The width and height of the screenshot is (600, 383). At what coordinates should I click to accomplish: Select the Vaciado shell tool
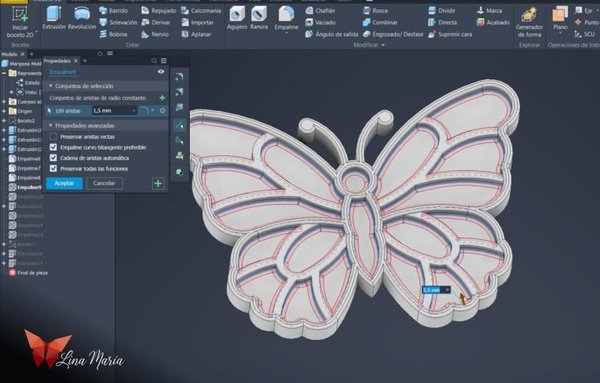coord(321,23)
